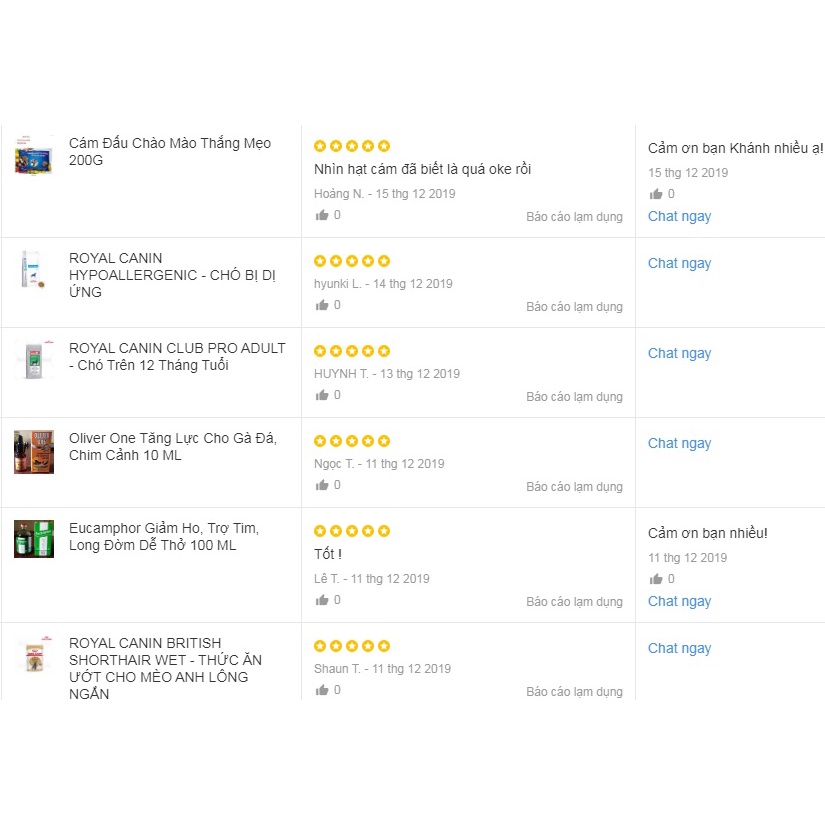Like seller reply "Cảm ơn bạn Khánh nhiều"
This screenshot has height=825, width=825.
tap(656, 194)
